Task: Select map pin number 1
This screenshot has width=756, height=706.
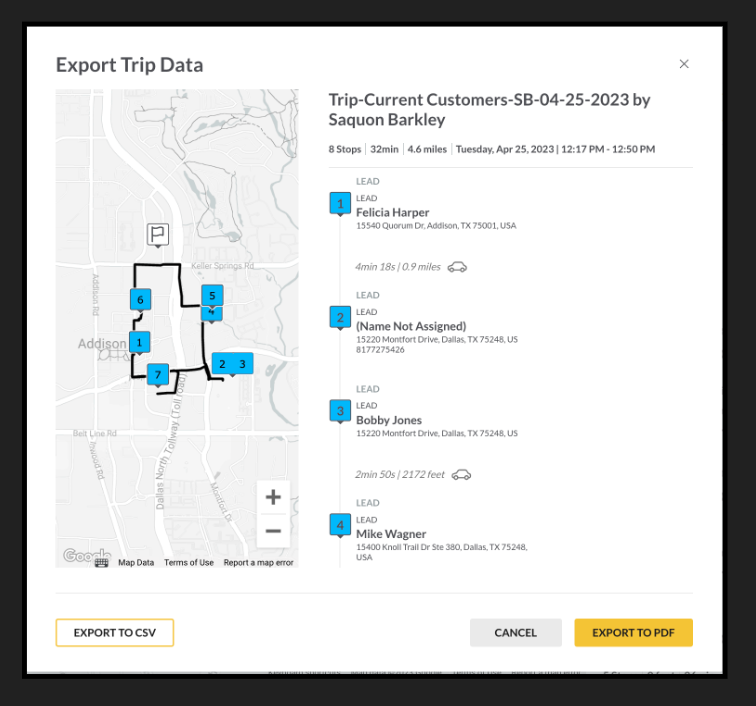Action: point(139,343)
